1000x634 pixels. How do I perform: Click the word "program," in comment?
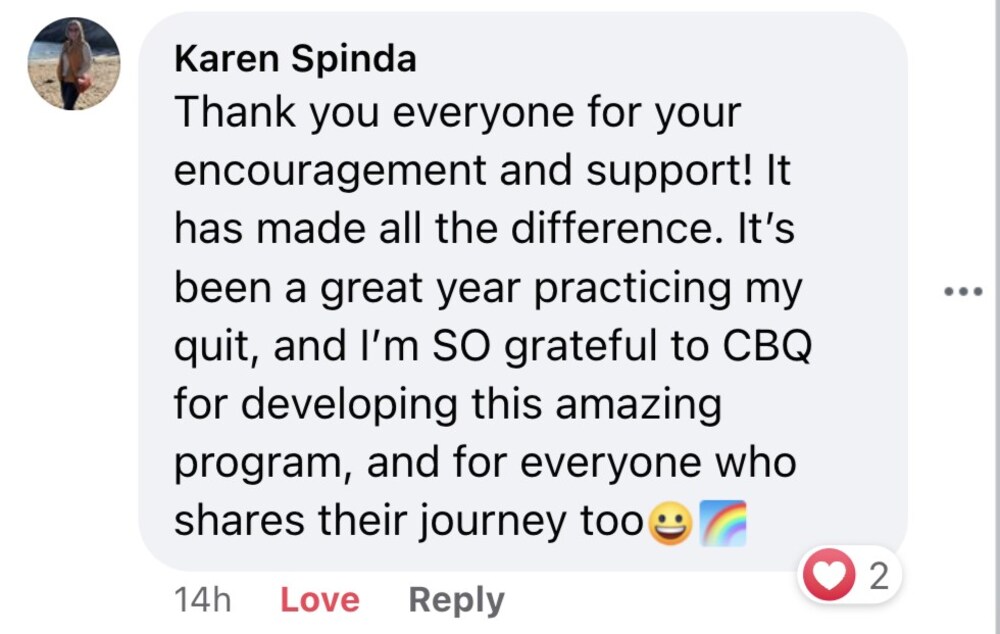tap(261, 464)
